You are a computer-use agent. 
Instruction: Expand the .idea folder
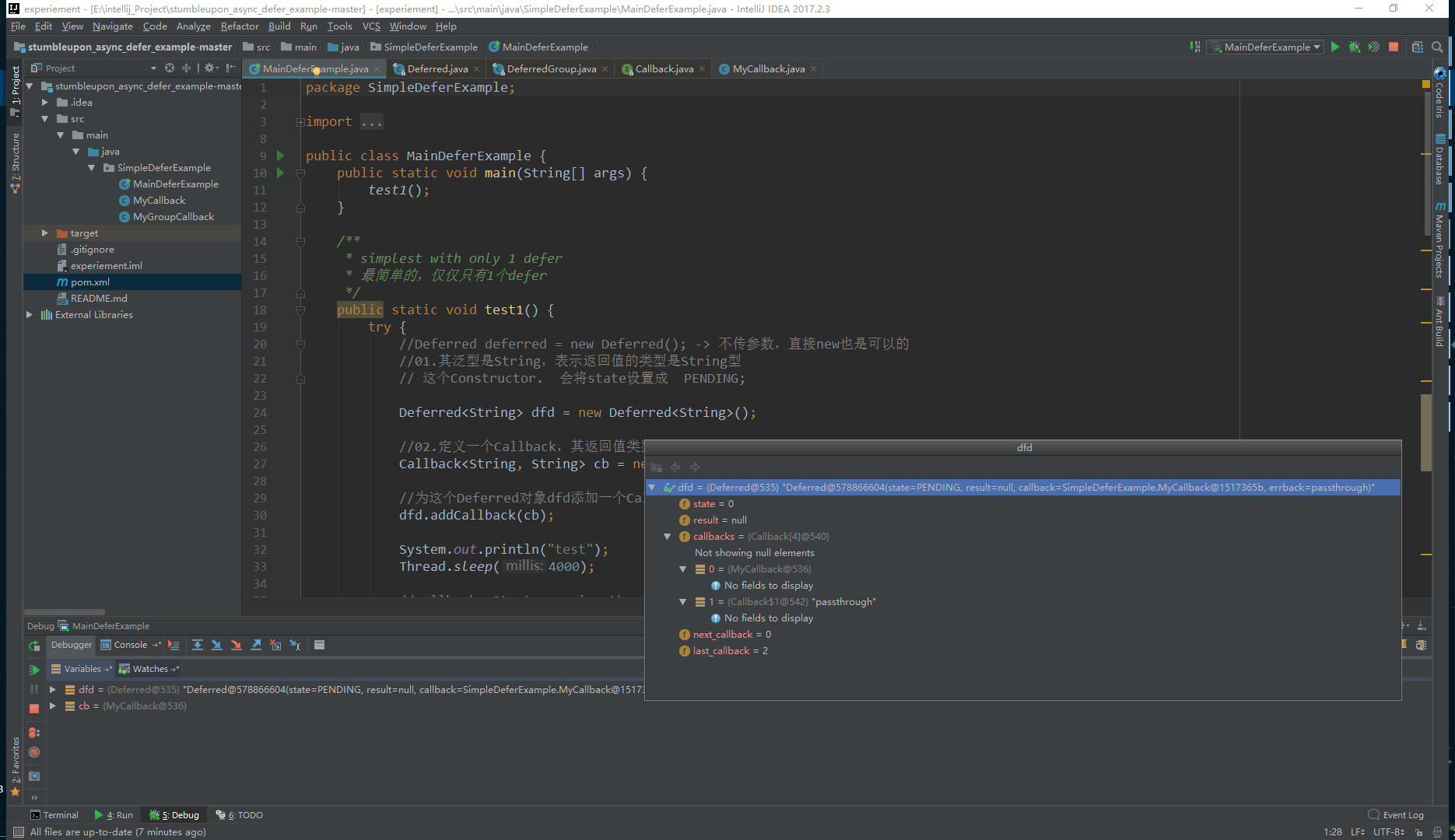(x=45, y=103)
